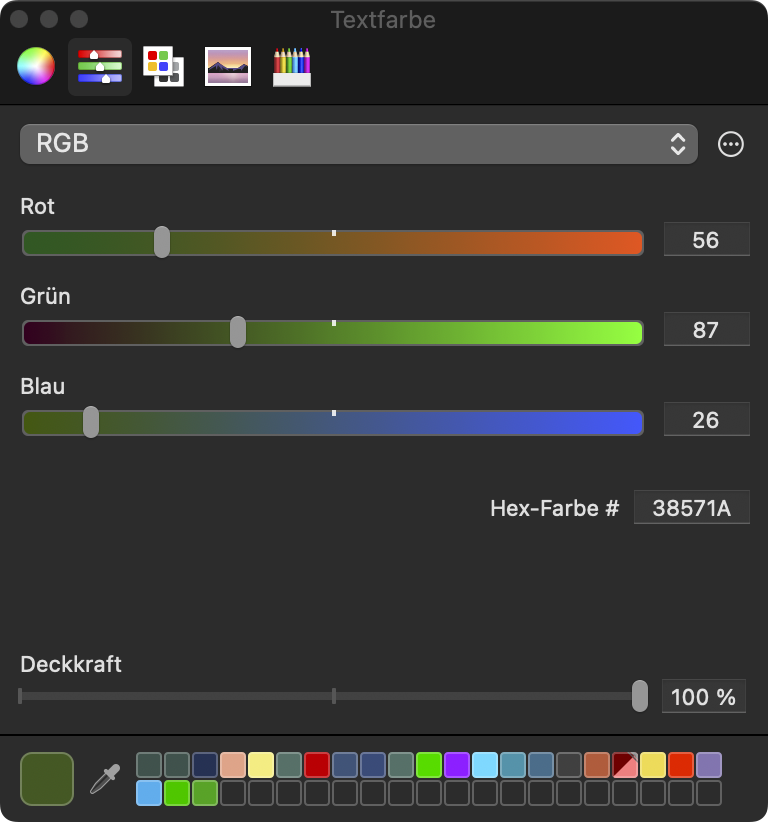Open the RGB color model dropdown
The image size is (768, 822).
click(358, 144)
